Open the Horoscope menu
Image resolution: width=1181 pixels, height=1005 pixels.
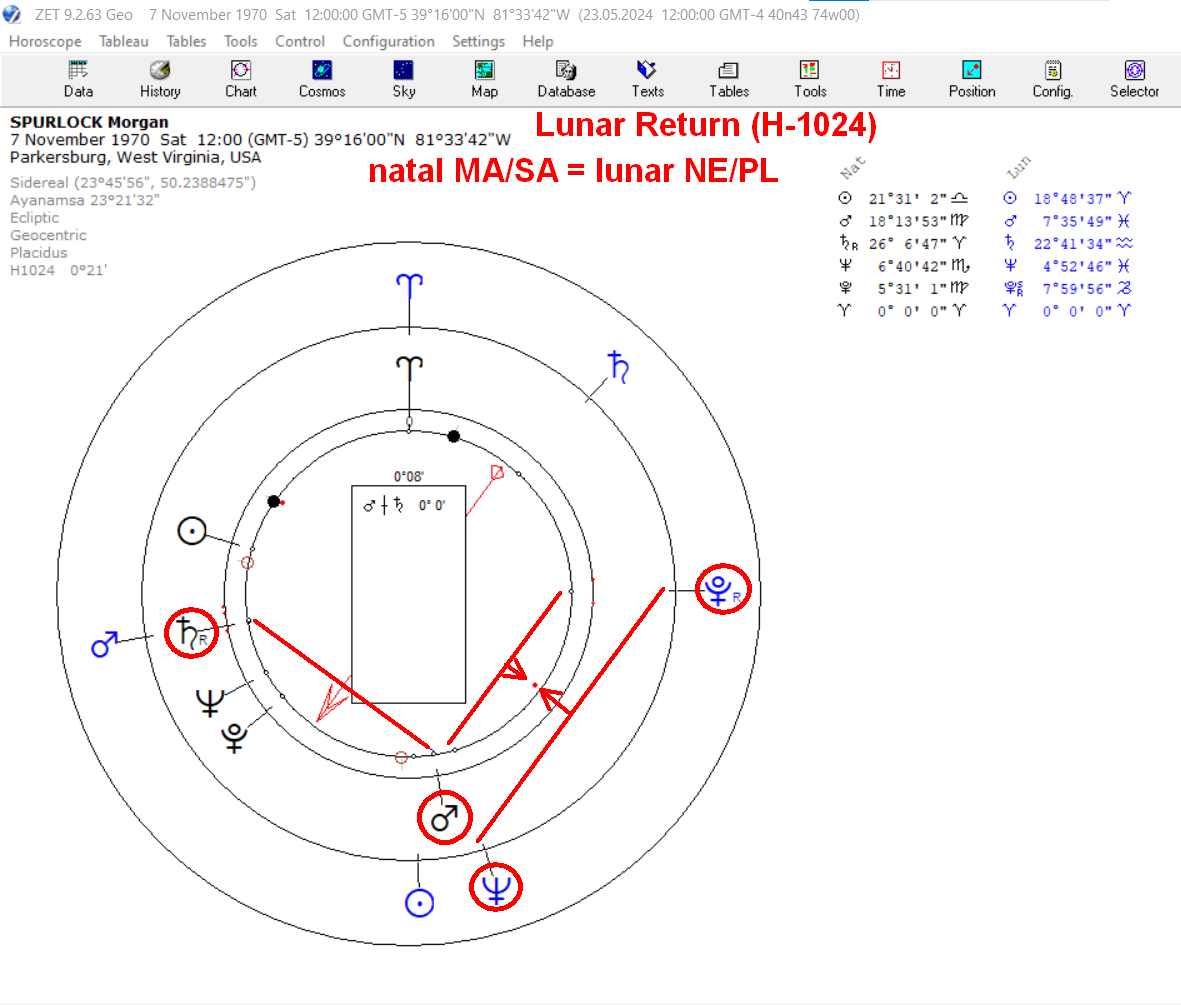click(45, 41)
